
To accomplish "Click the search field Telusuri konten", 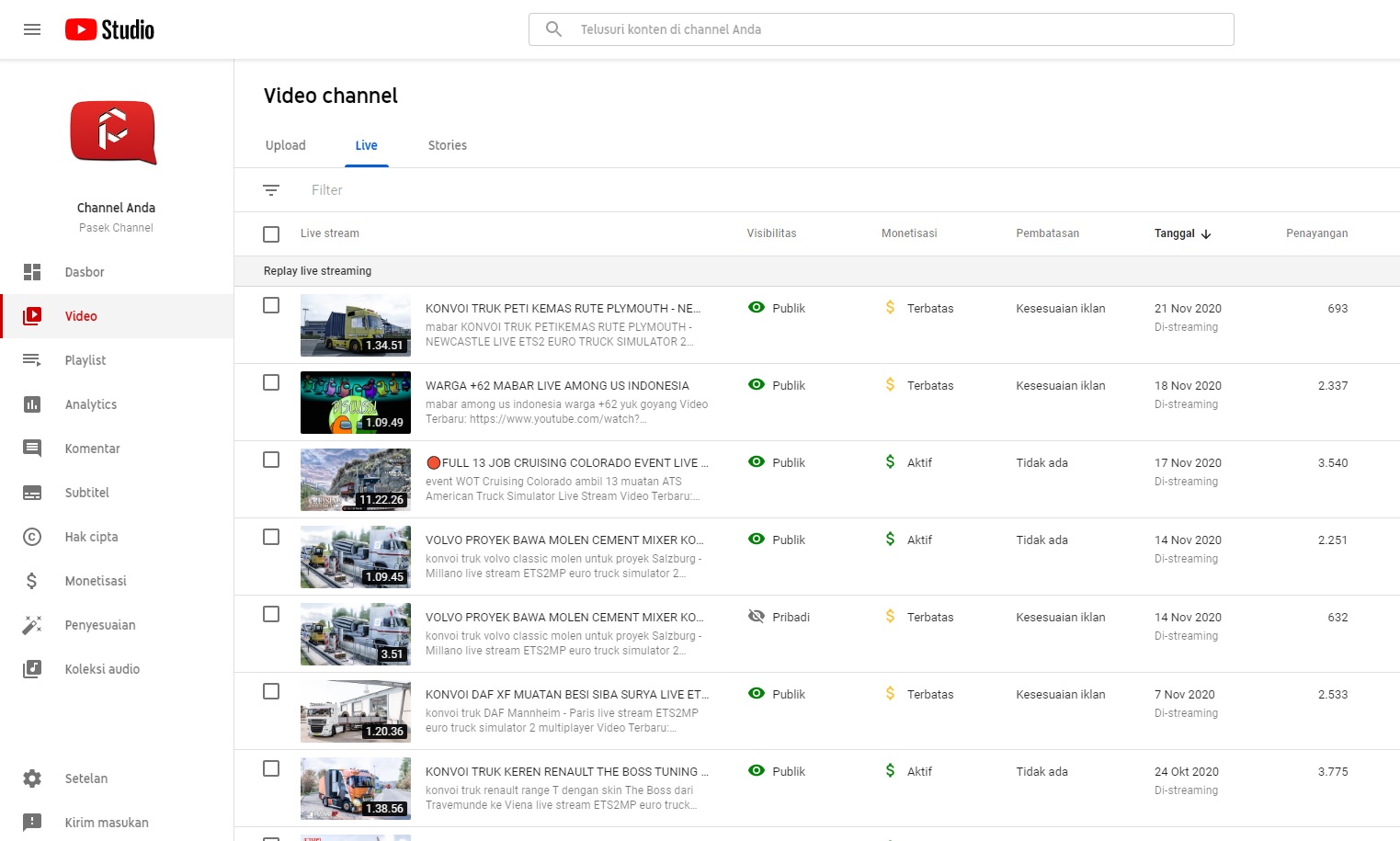I will coord(882,29).
